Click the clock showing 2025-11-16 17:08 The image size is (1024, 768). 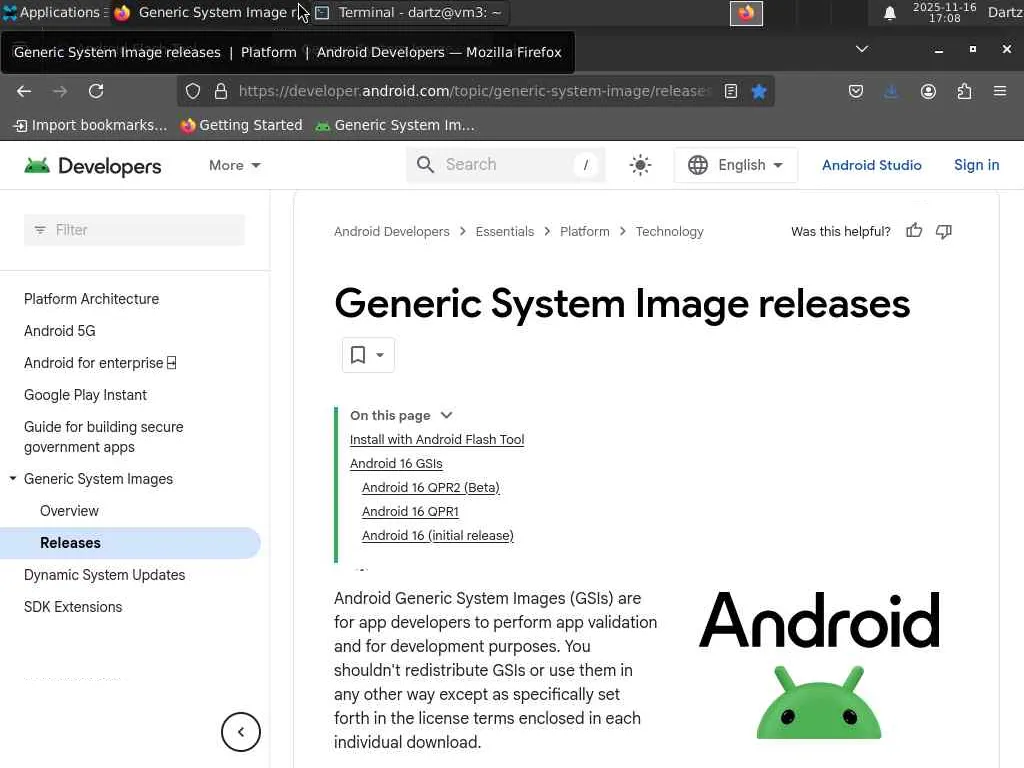(x=944, y=12)
